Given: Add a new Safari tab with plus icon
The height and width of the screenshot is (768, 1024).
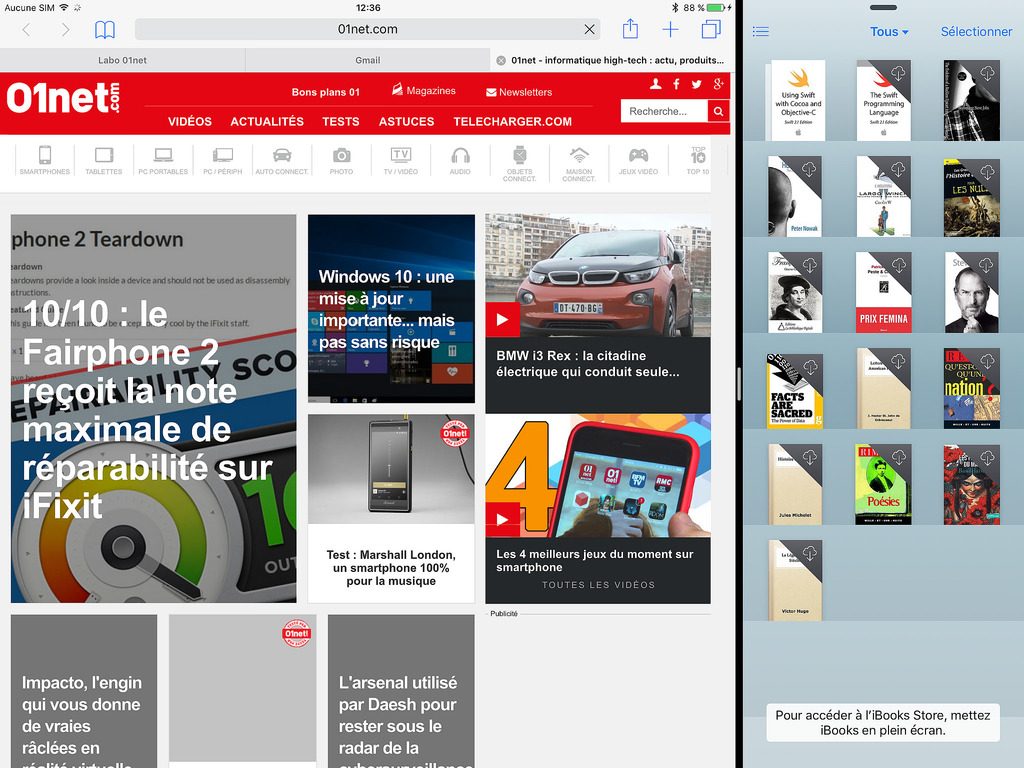Looking at the screenshot, I should pos(670,29).
